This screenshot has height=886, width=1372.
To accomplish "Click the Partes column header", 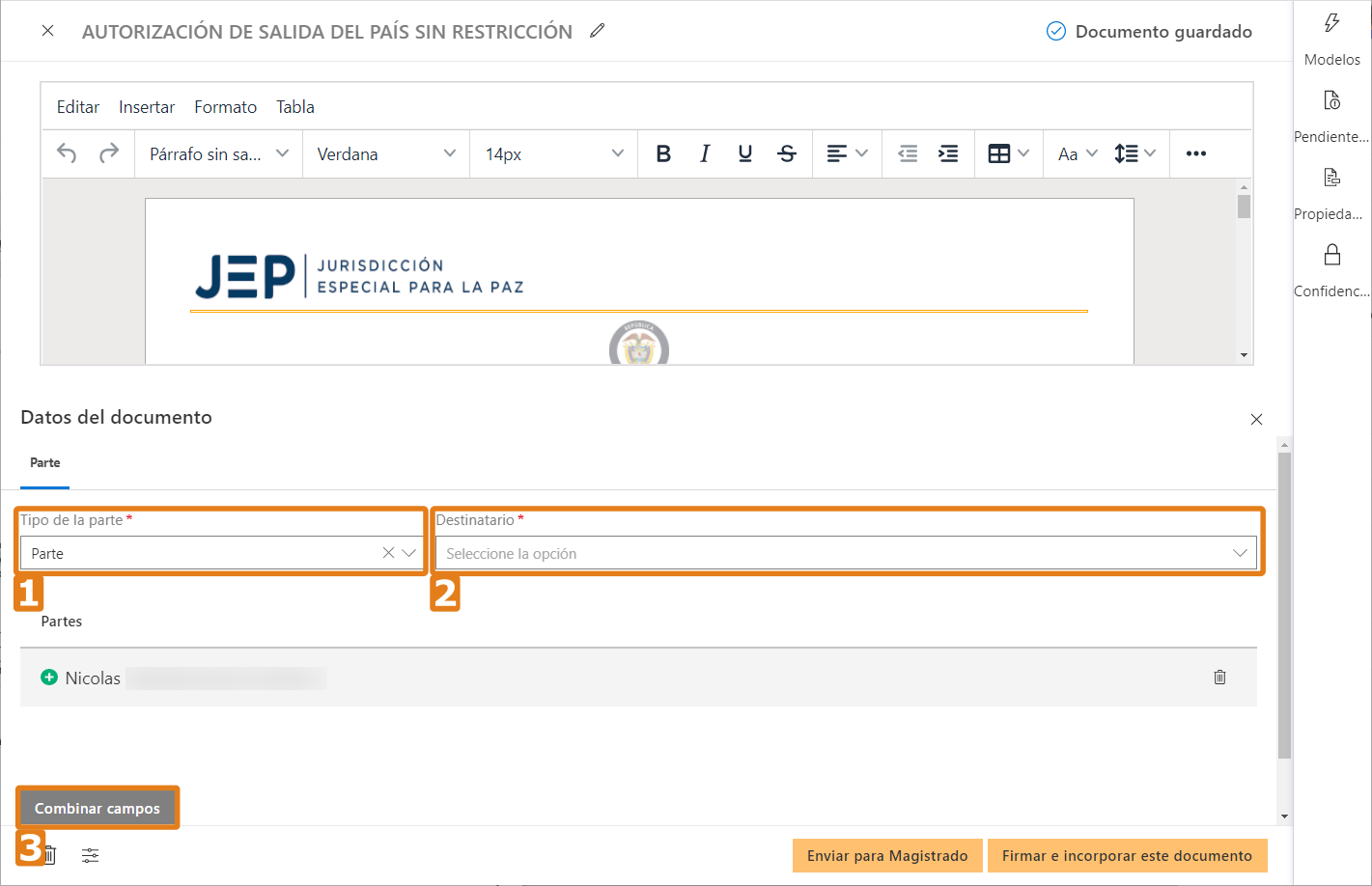I will pyautogui.click(x=62, y=622).
